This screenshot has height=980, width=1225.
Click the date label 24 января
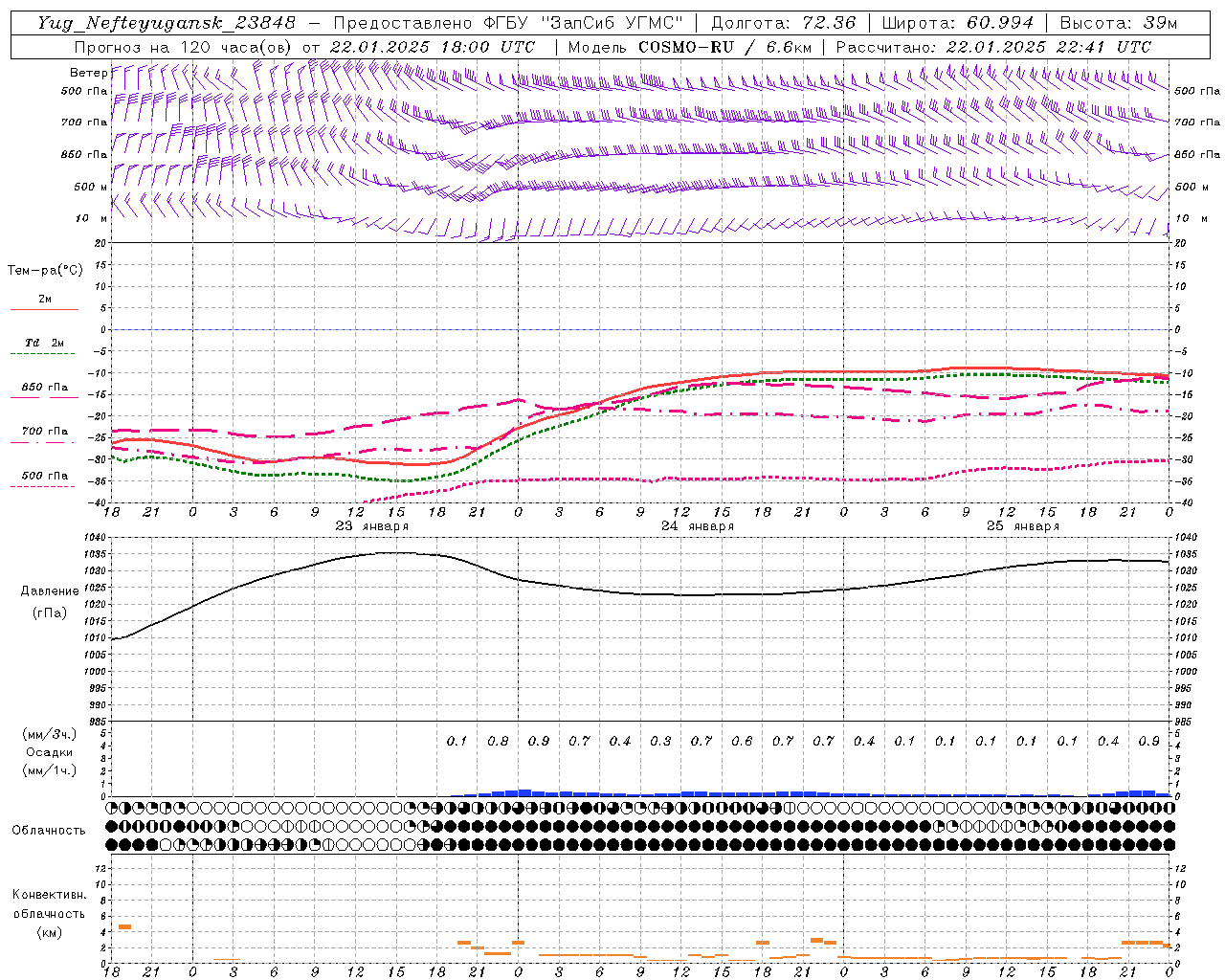click(x=698, y=526)
